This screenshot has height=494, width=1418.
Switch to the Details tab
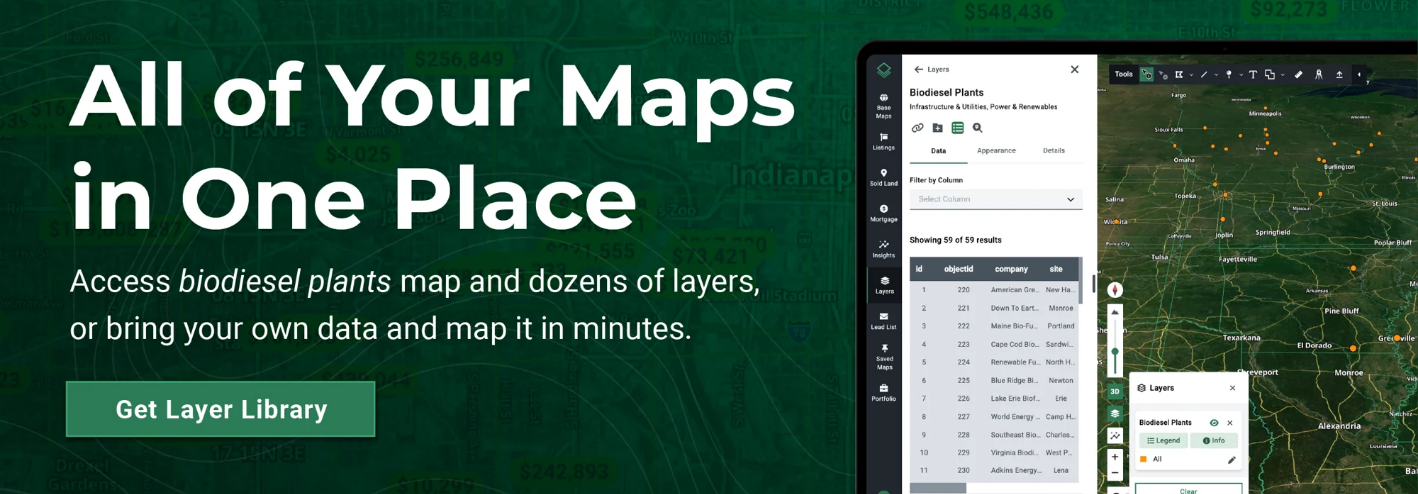[x=1053, y=151]
